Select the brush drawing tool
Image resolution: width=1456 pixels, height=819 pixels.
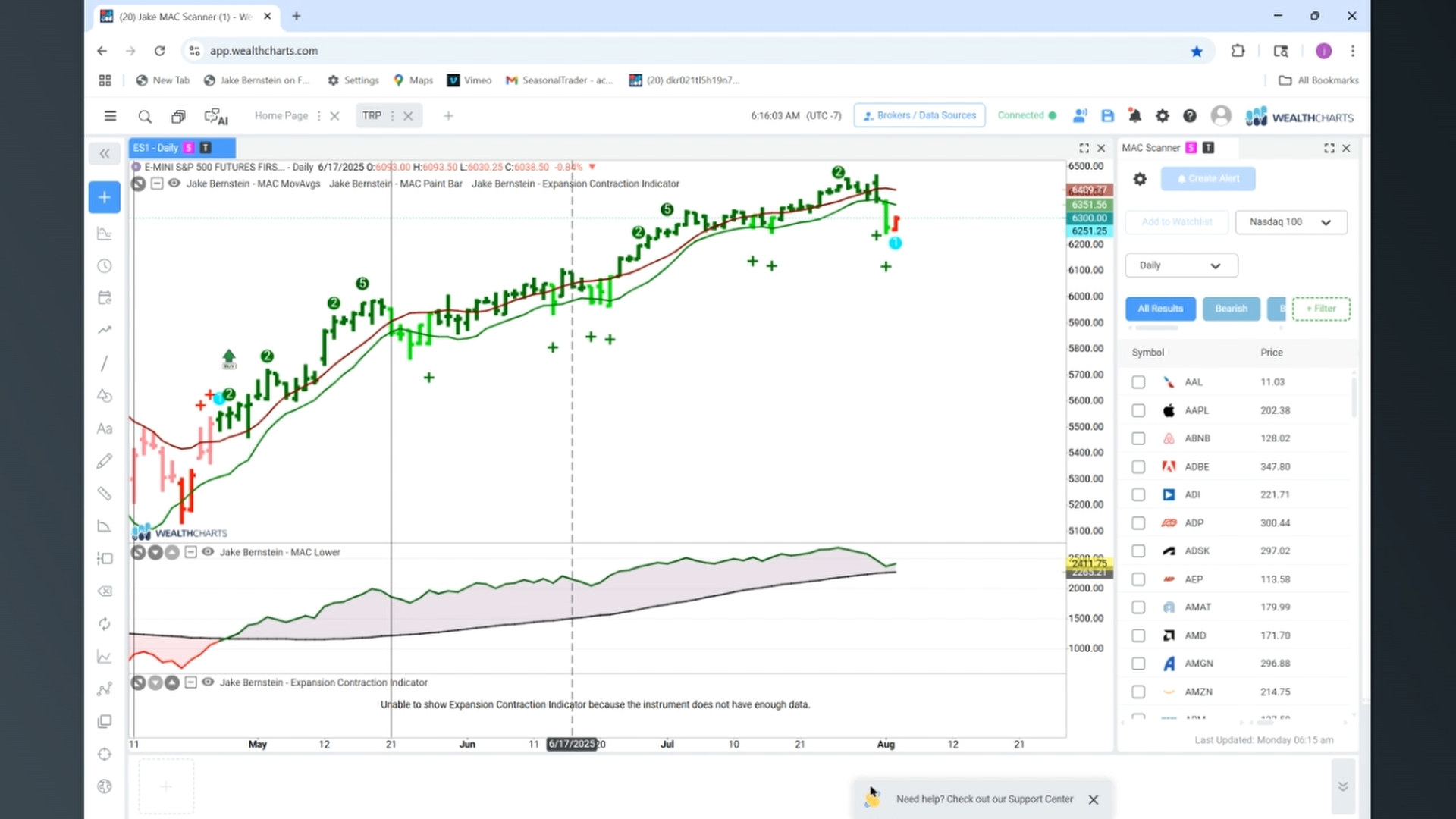[105, 461]
